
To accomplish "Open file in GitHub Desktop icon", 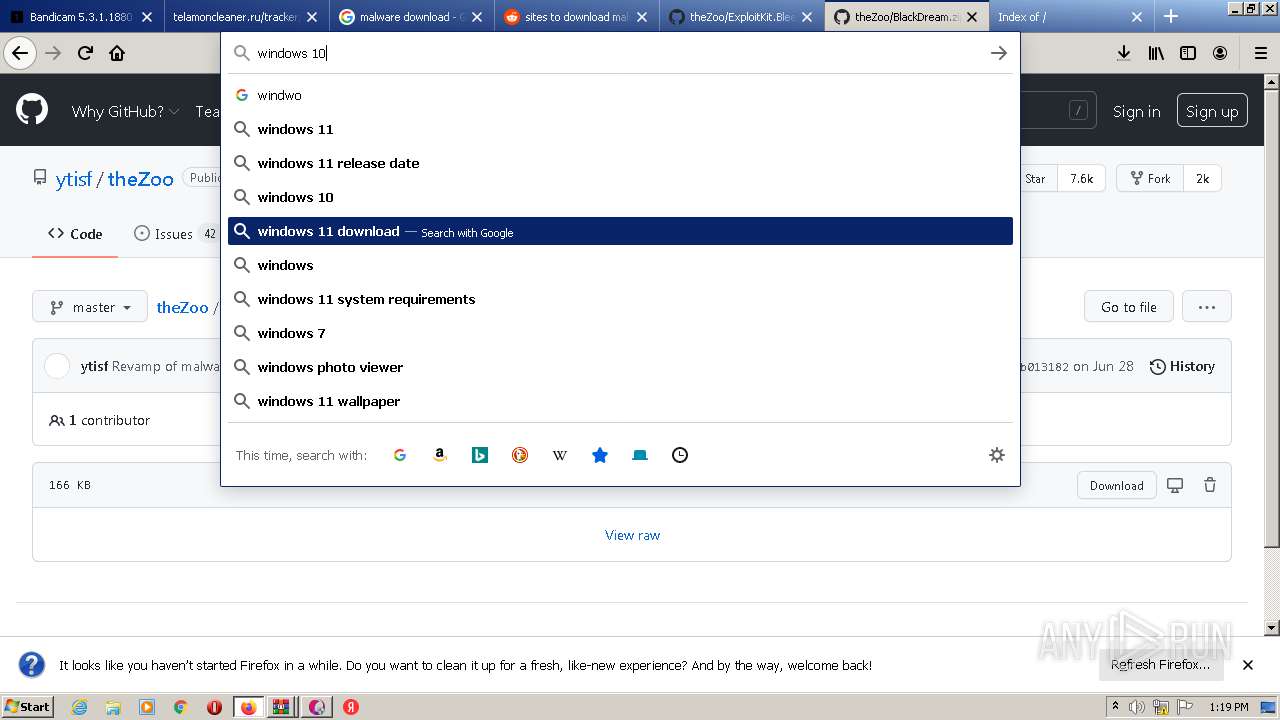I will pos(1175,485).
